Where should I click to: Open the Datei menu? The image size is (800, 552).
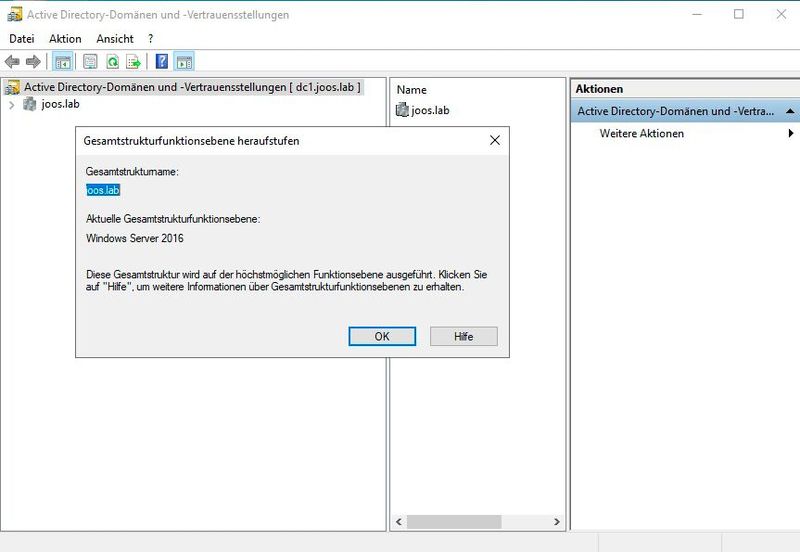(x=22, y=39)
